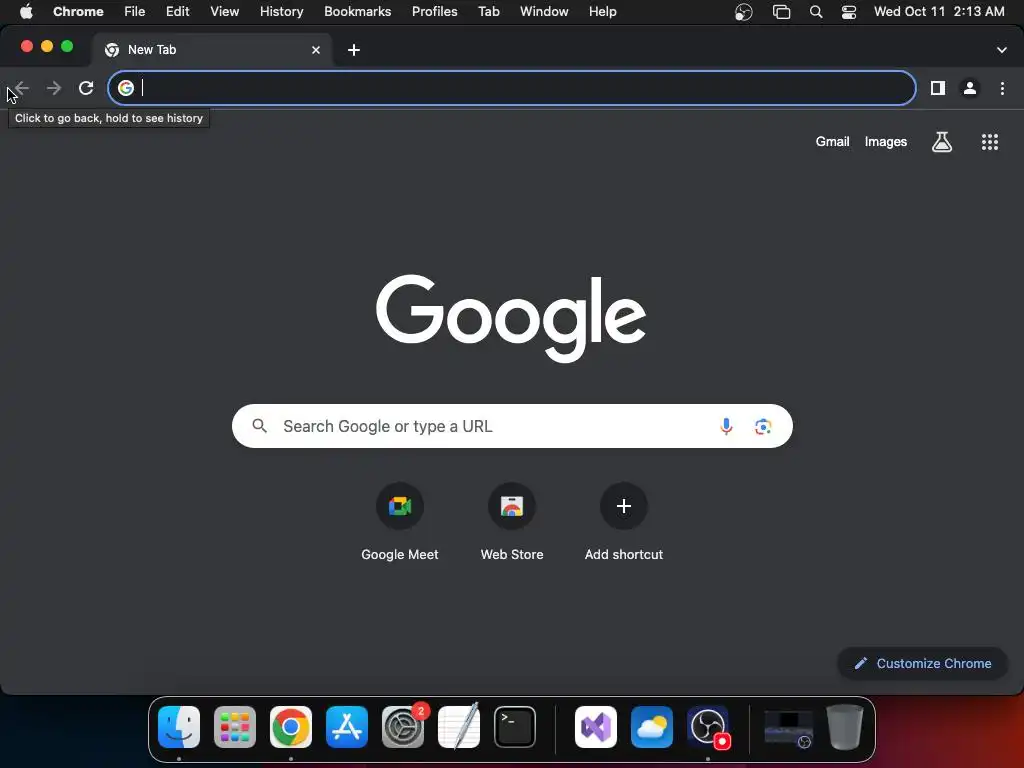Open TextEdit from the dock
Screen dimensions: 1024x768
point(458,726)
